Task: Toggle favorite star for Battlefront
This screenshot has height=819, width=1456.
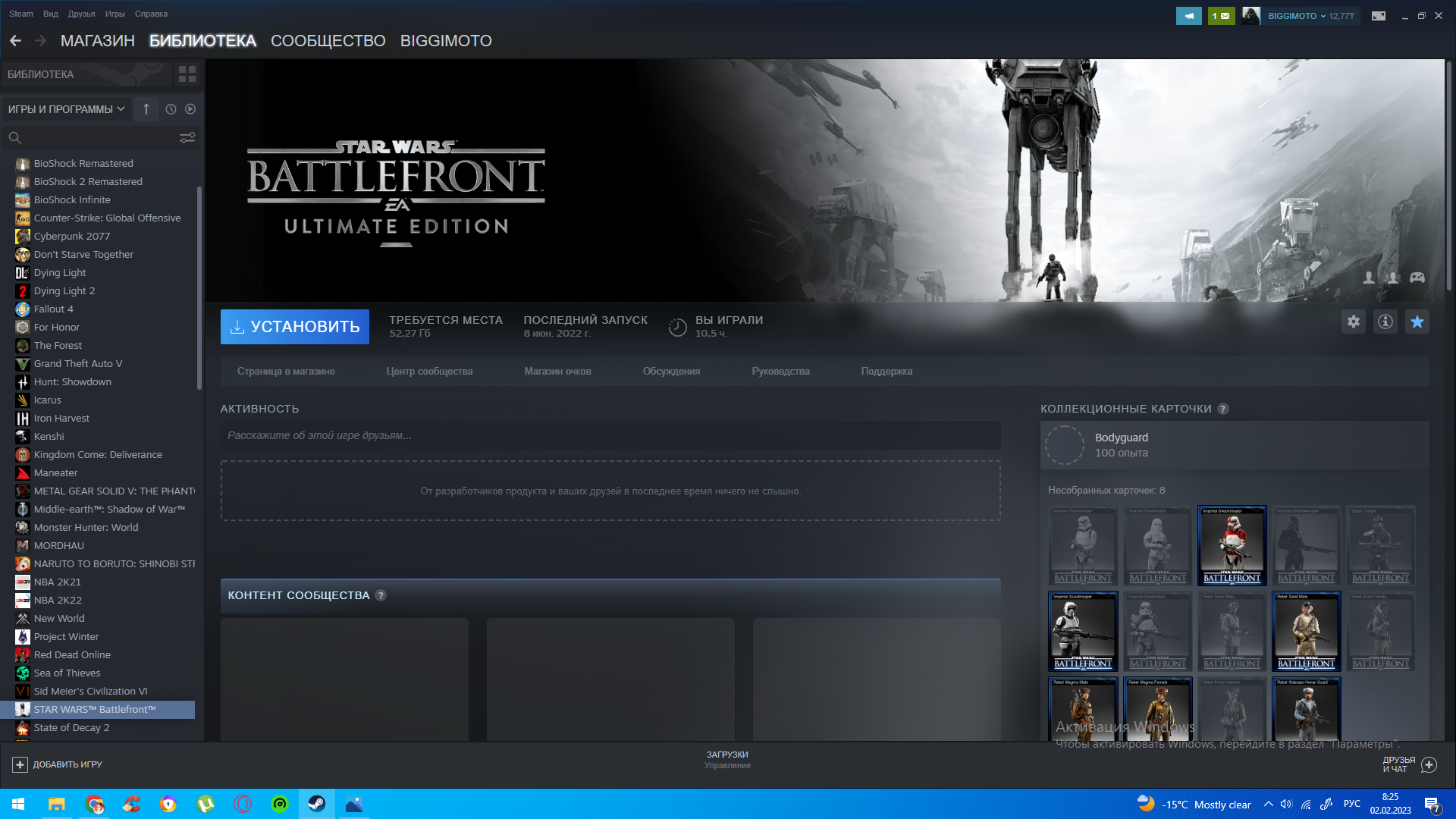Action: (1417, 322)
